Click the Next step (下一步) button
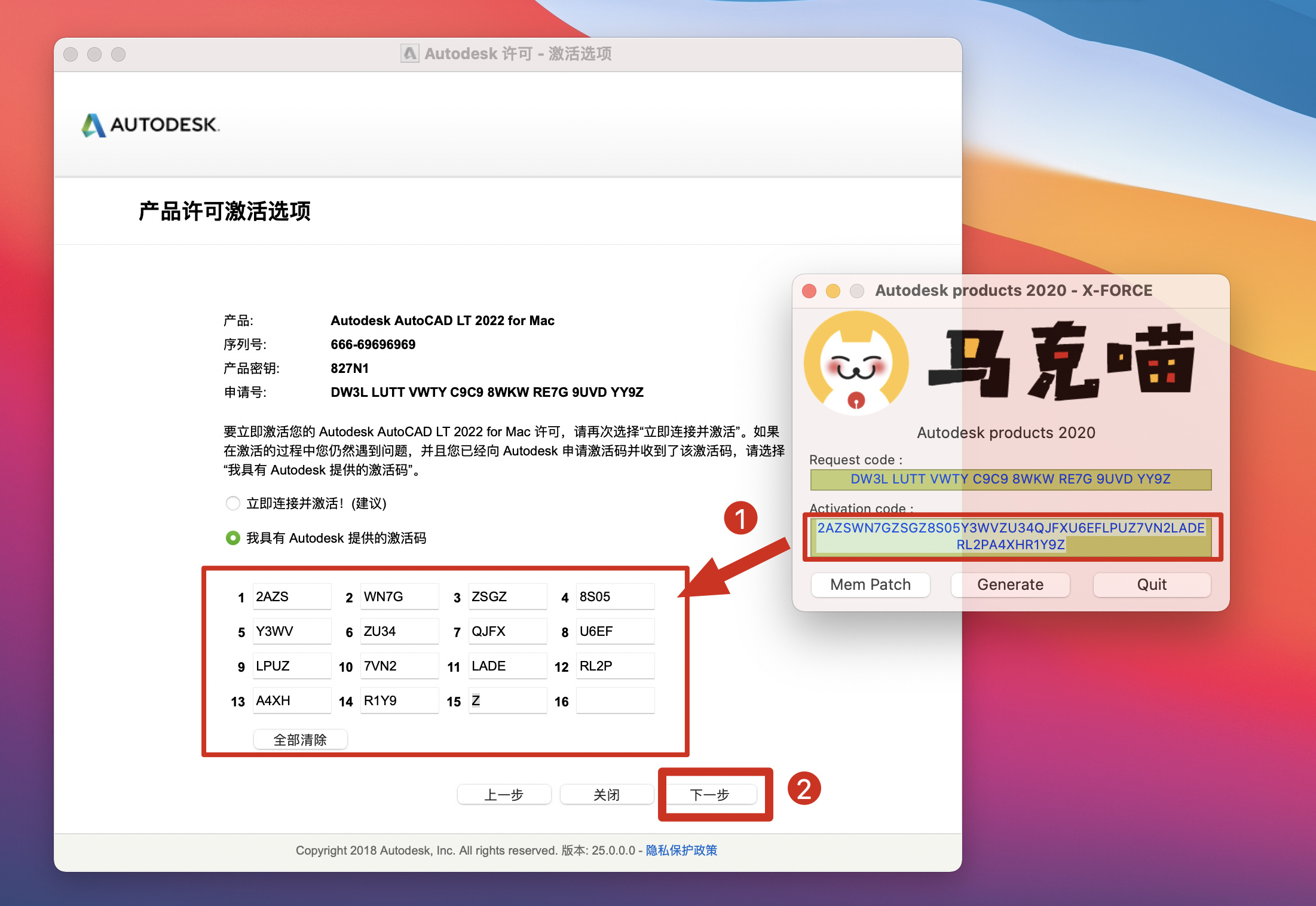The height and width of the screenshot is (906, 1316). (710, 794)
